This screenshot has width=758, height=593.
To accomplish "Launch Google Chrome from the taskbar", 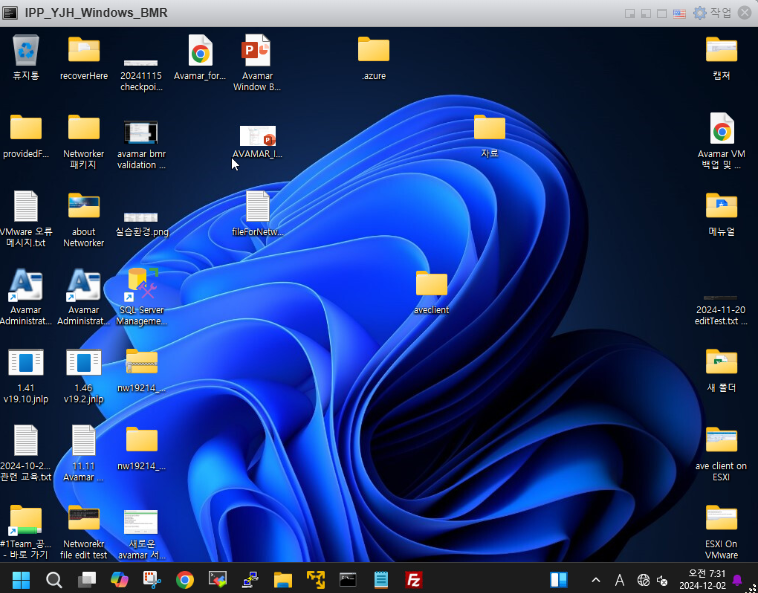I will point(185,579).
